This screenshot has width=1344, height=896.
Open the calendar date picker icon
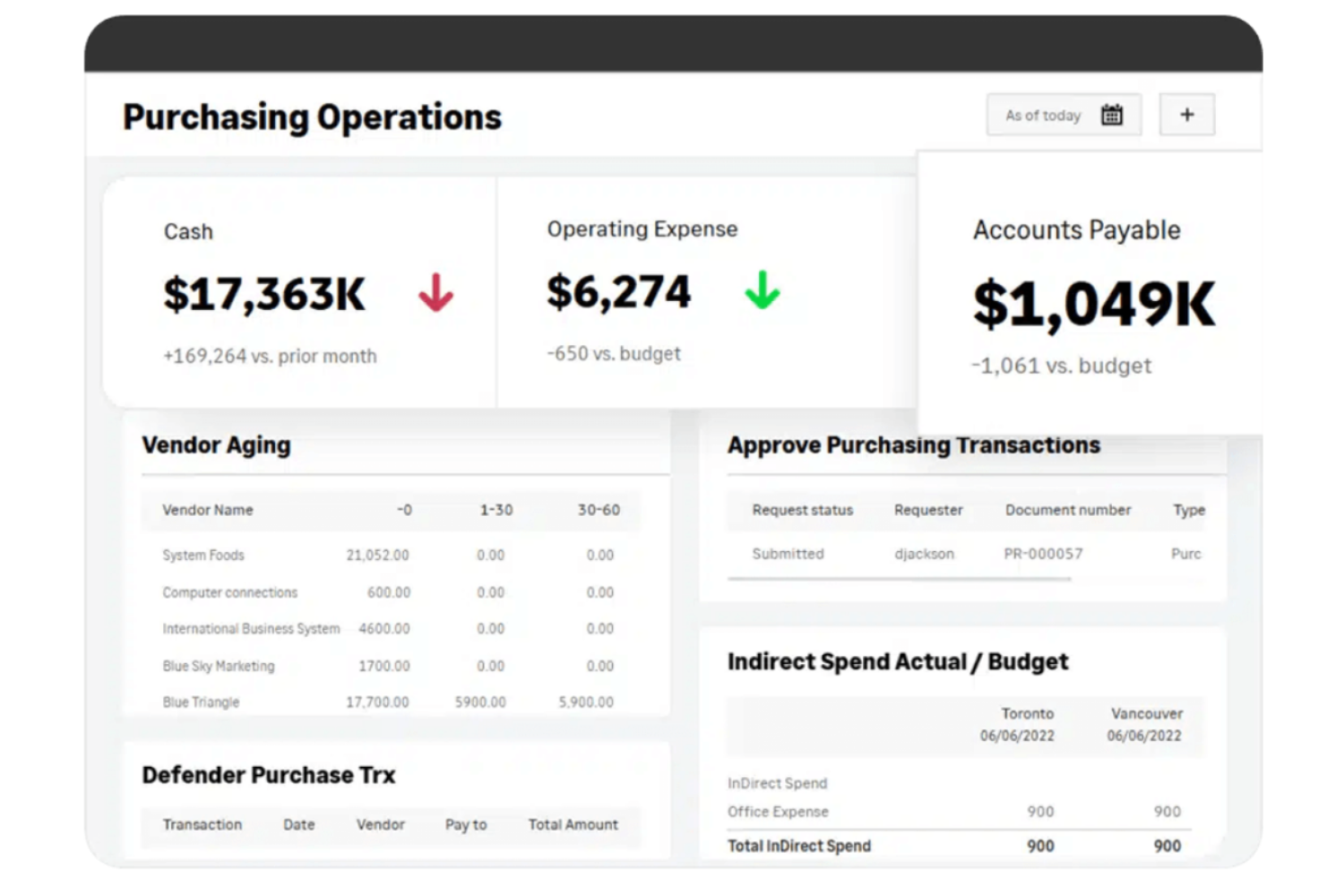[1111, 115]
